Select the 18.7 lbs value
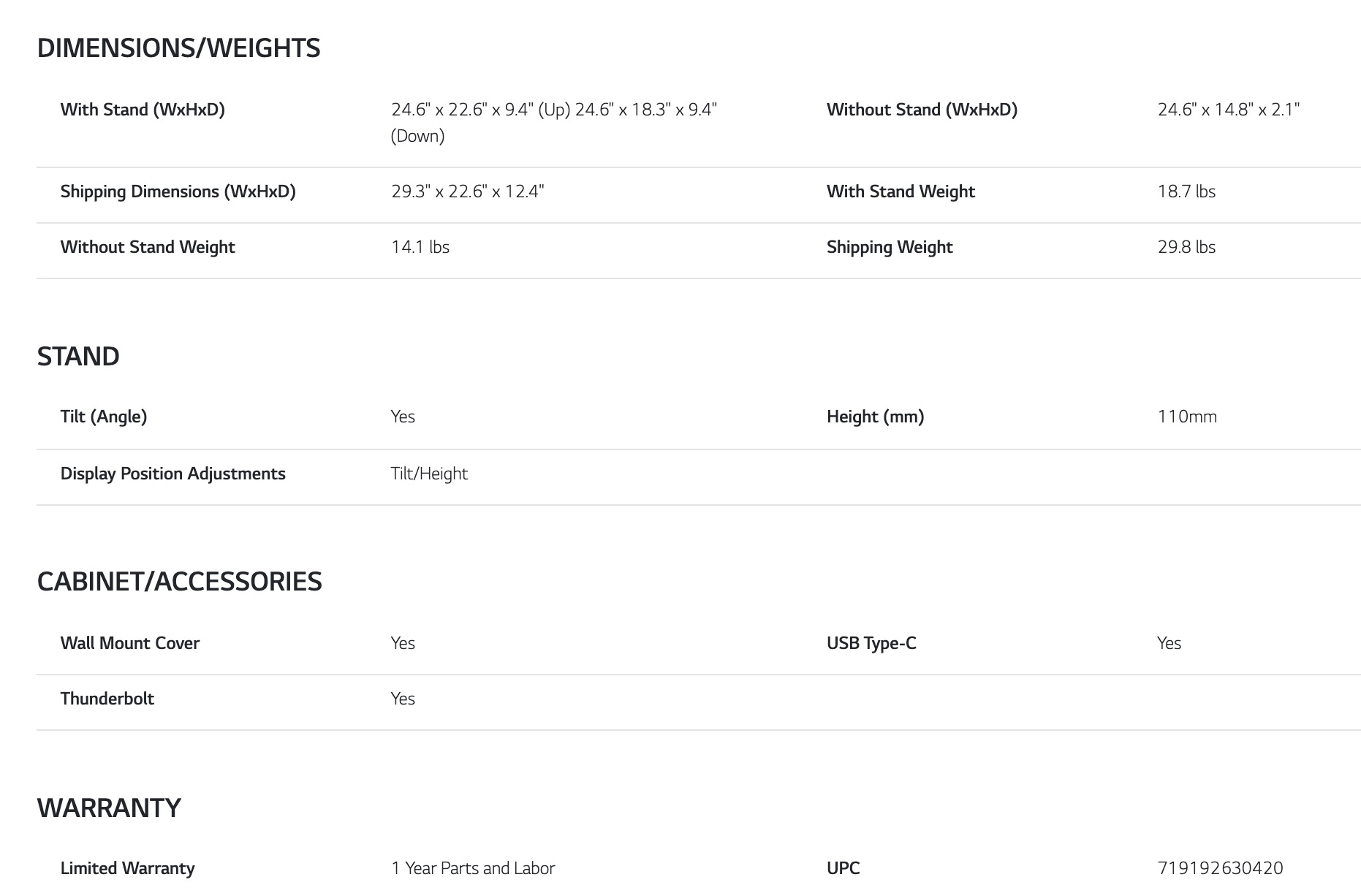This screenshot has height=896, width=1361. 1186,191
